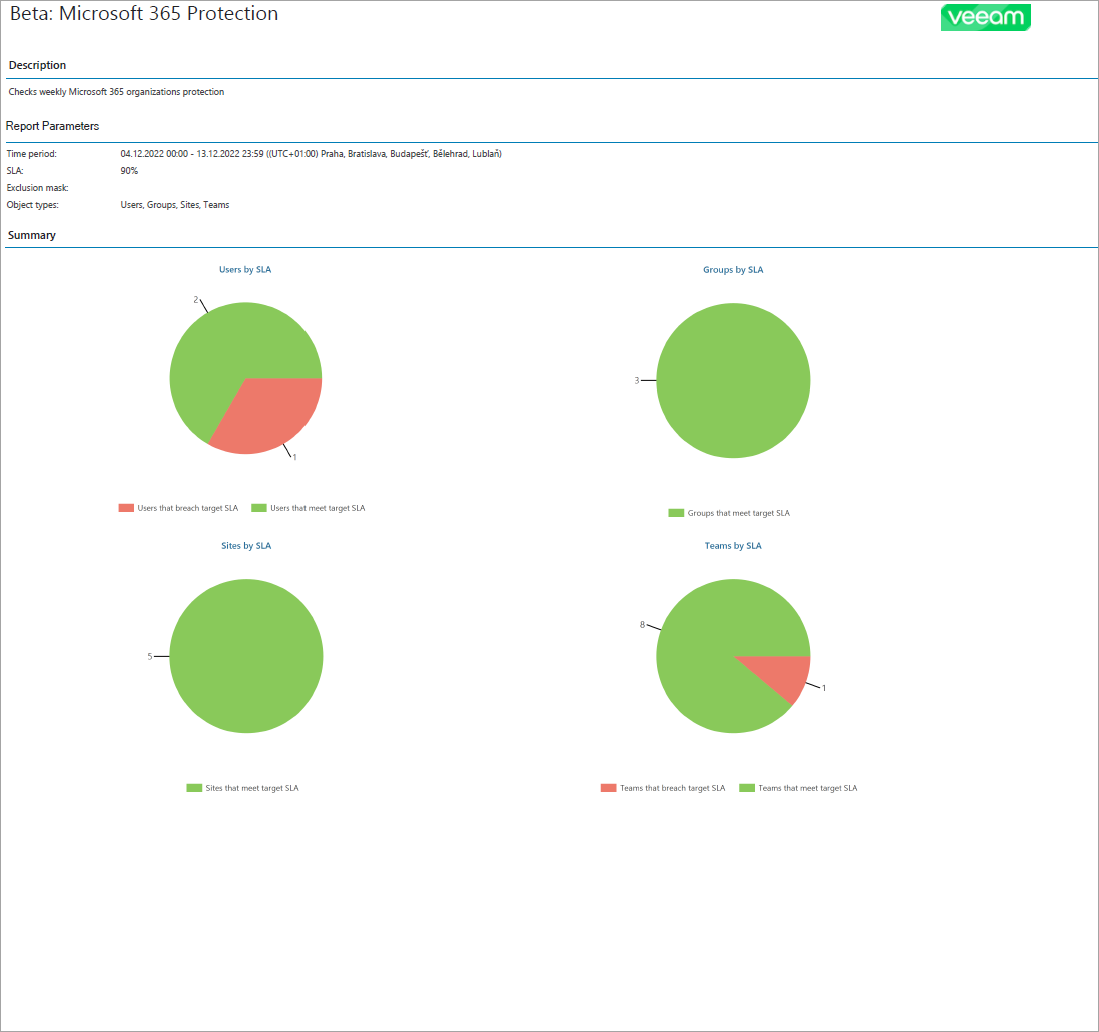Click the data label '5' on Sites chart
Viewport: 1099px width, 1032px height.
pyautogui.click(x=149, y=657)
